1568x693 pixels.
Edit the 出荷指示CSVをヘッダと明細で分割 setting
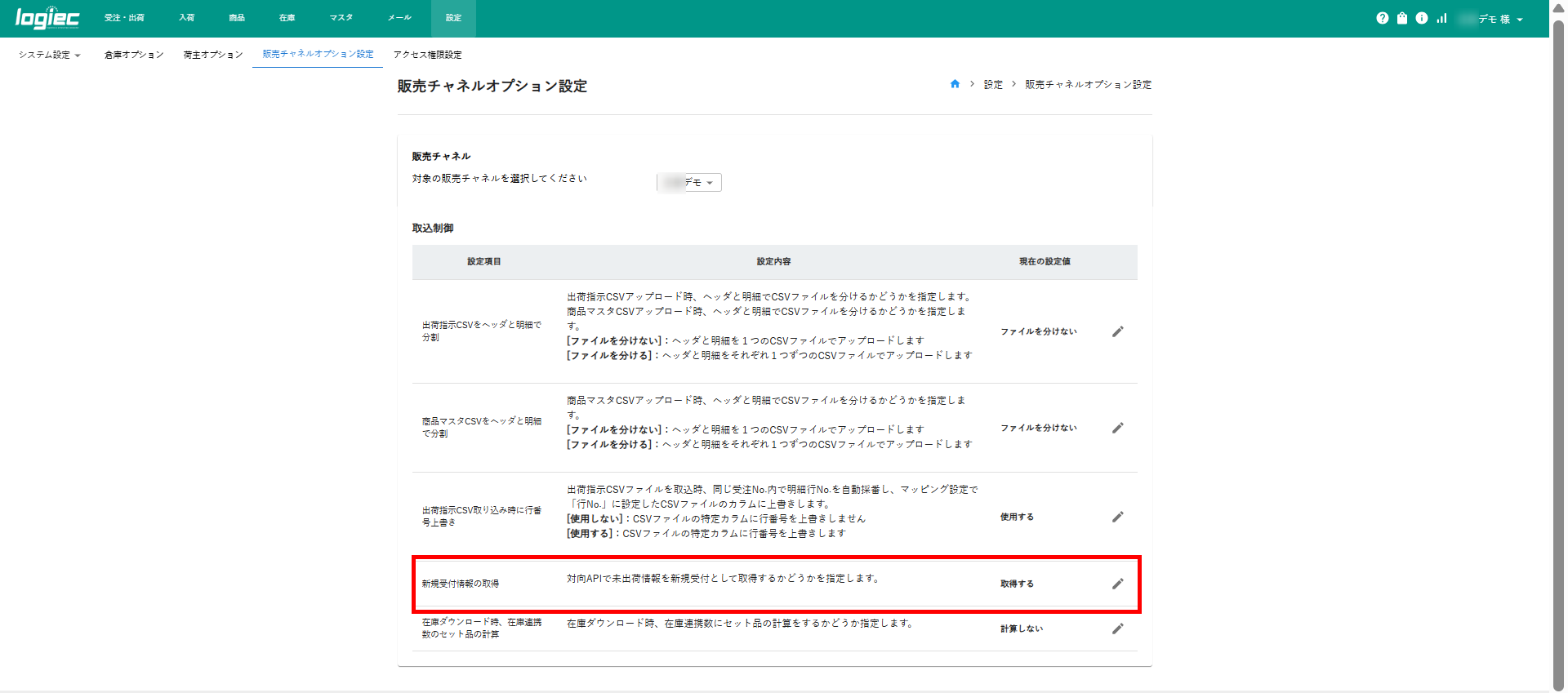click(1118, 331)
